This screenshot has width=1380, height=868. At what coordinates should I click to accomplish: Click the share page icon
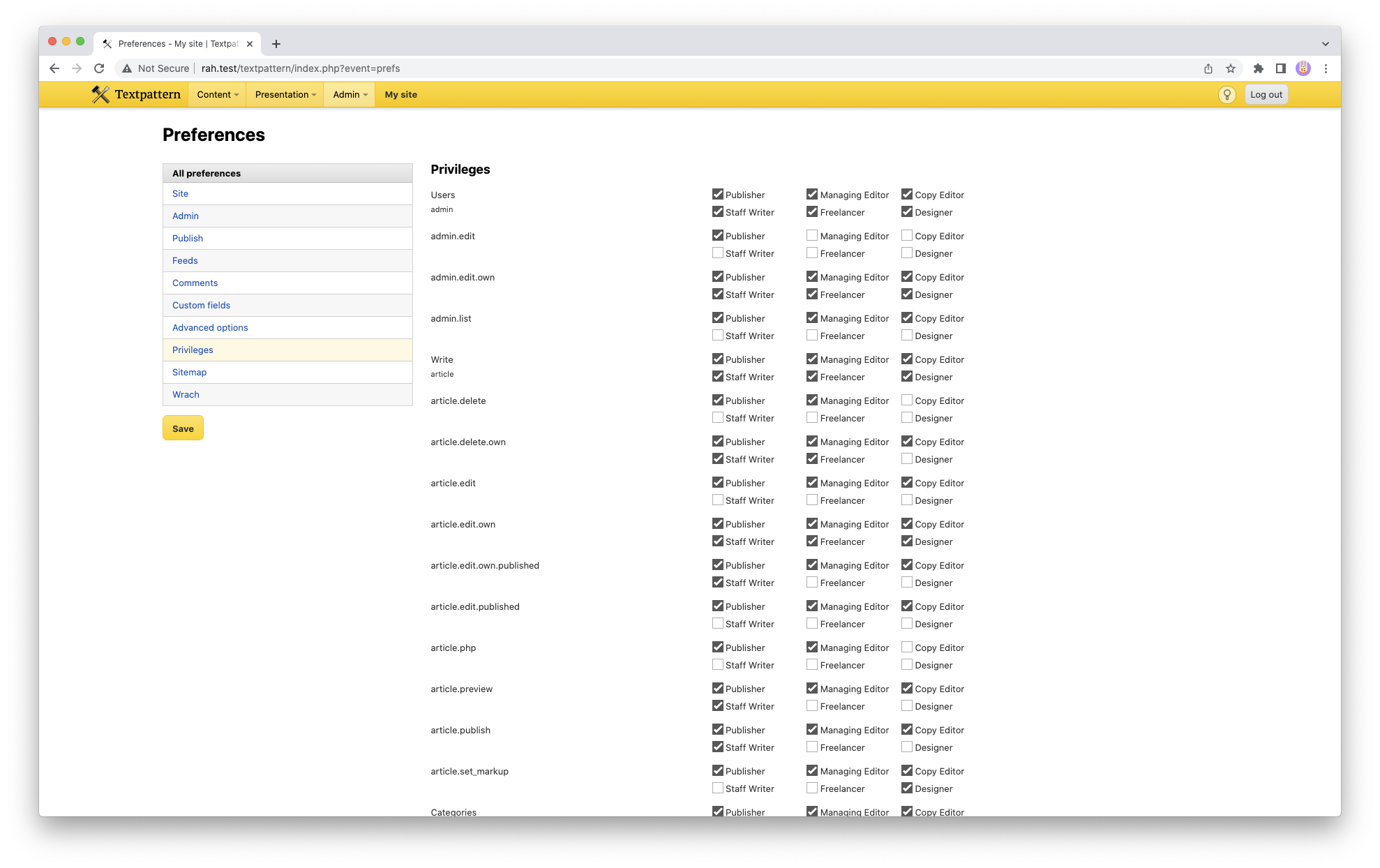point(1208,68)
